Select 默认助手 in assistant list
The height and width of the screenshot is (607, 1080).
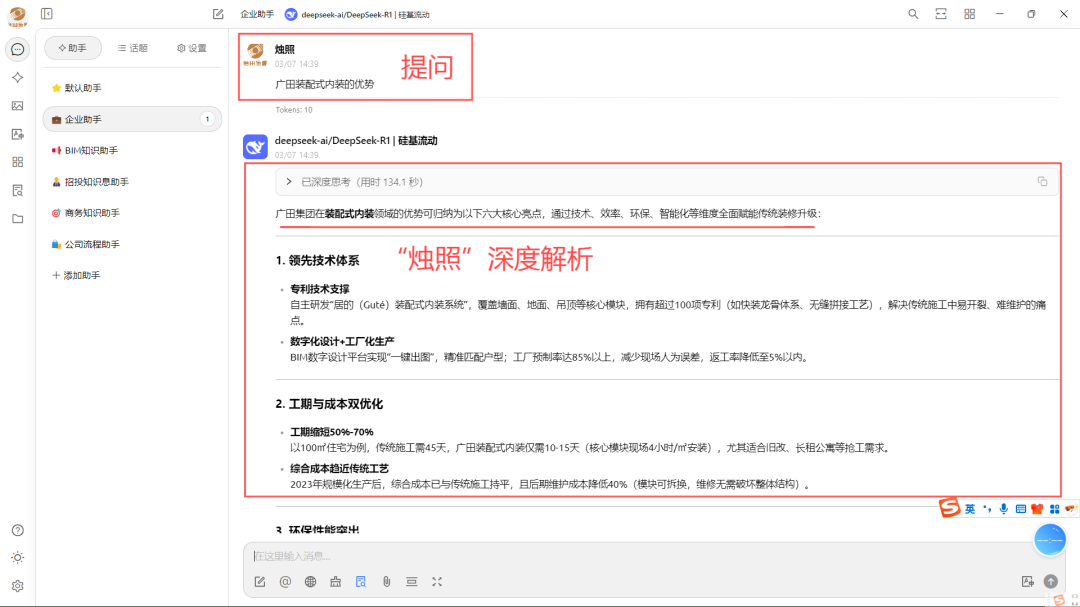pyautogui.click(x=132, y=88)
